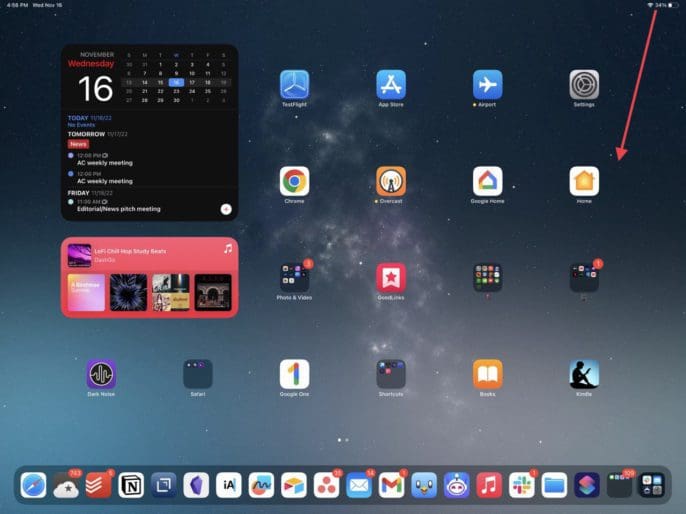Image resolution: width=686 pixels, height=514 pixels.
Task: Select the highlighted date 16 in the calendar grid
Action: 176,82
